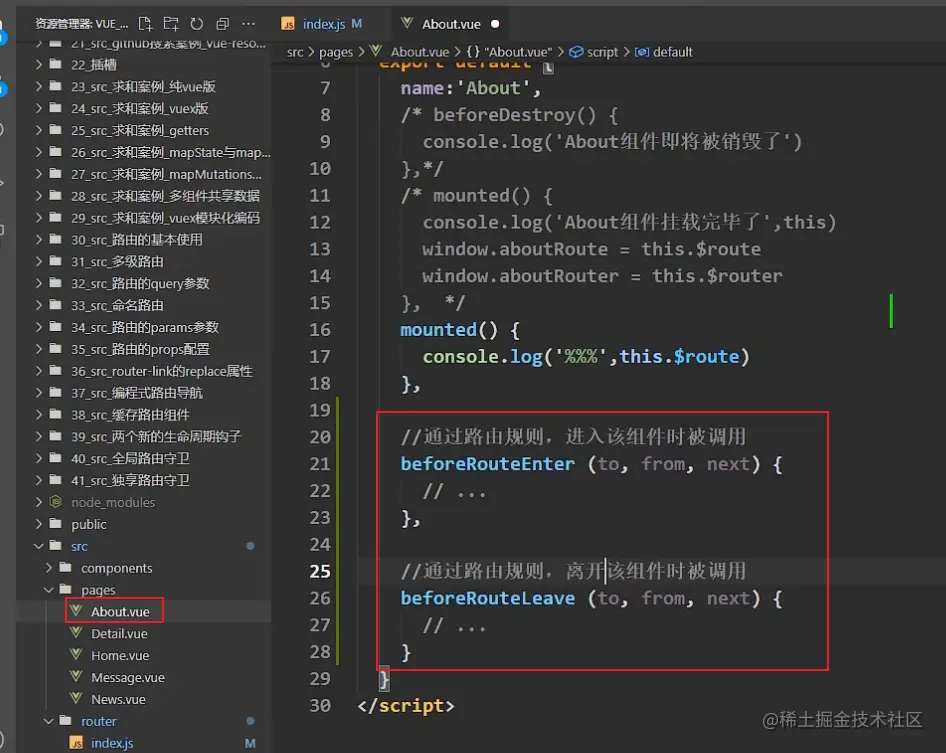The image size is (946, 753).
Task: Click the unsaved dot on About.vue tab
Action: tap(495, 24)
